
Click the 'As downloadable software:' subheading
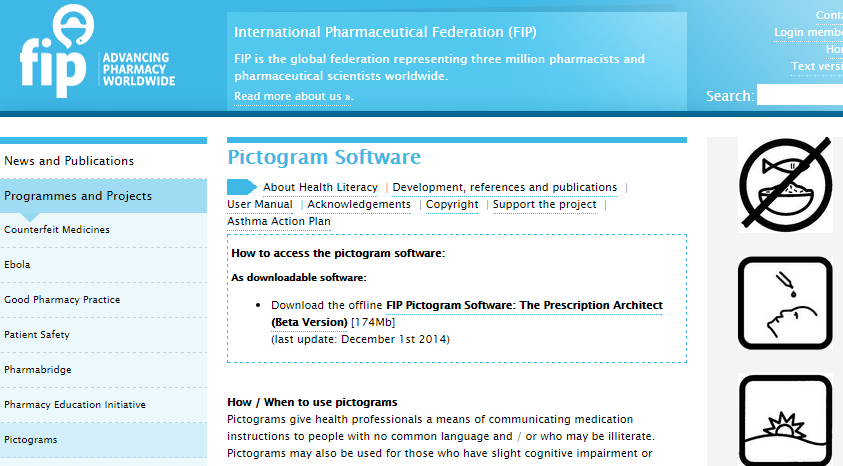click(299, 277)
